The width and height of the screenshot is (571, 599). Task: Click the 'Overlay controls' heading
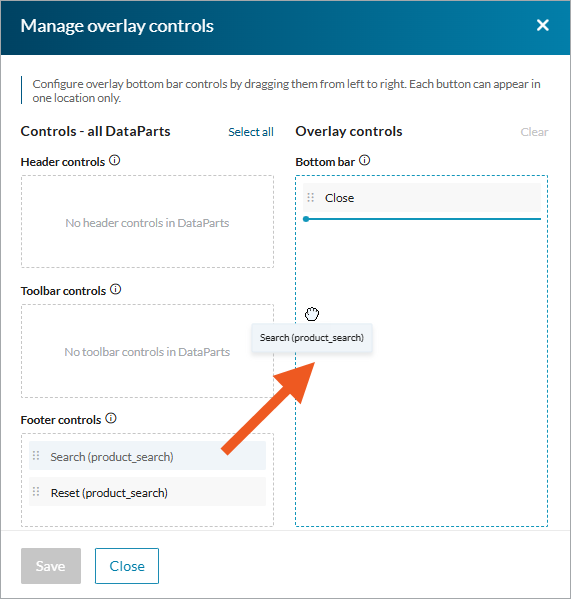[x=349, y=131]
